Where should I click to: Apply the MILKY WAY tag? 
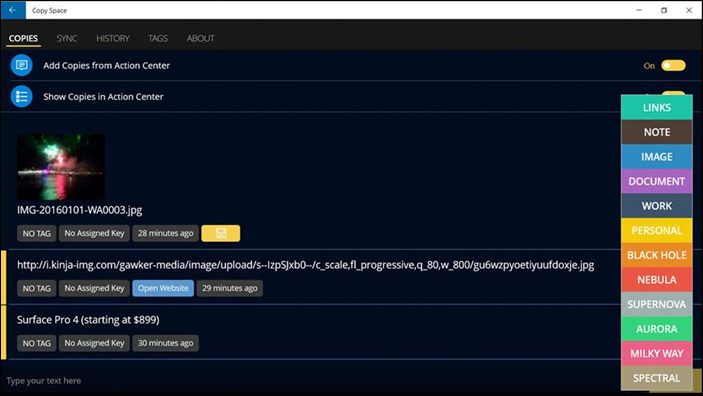click(657, 354)
